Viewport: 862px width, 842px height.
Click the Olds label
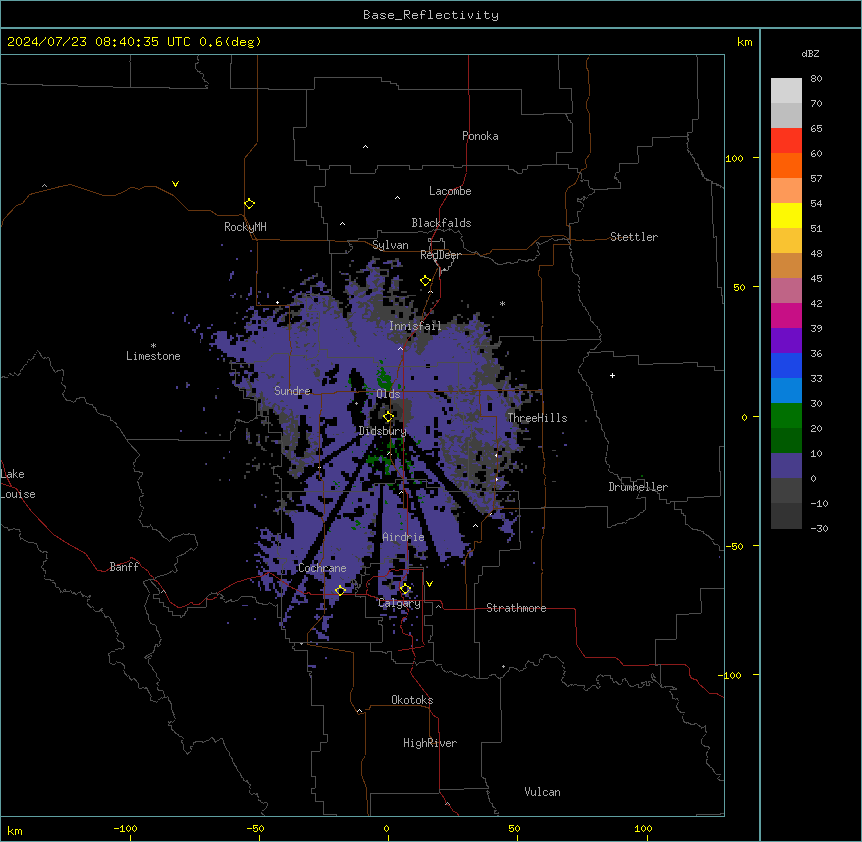(388, 394)
